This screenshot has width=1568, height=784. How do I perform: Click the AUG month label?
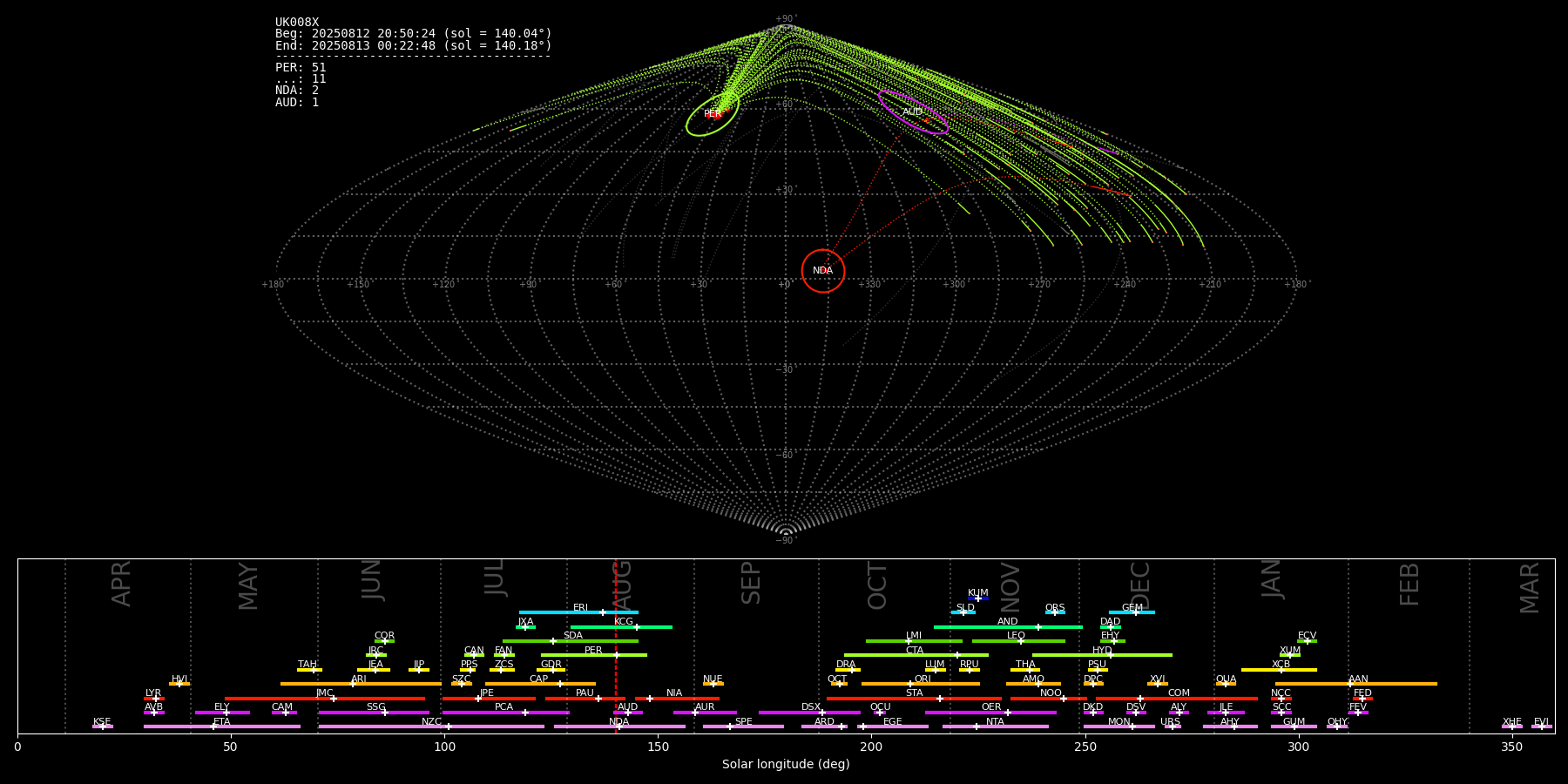[622, 585]
